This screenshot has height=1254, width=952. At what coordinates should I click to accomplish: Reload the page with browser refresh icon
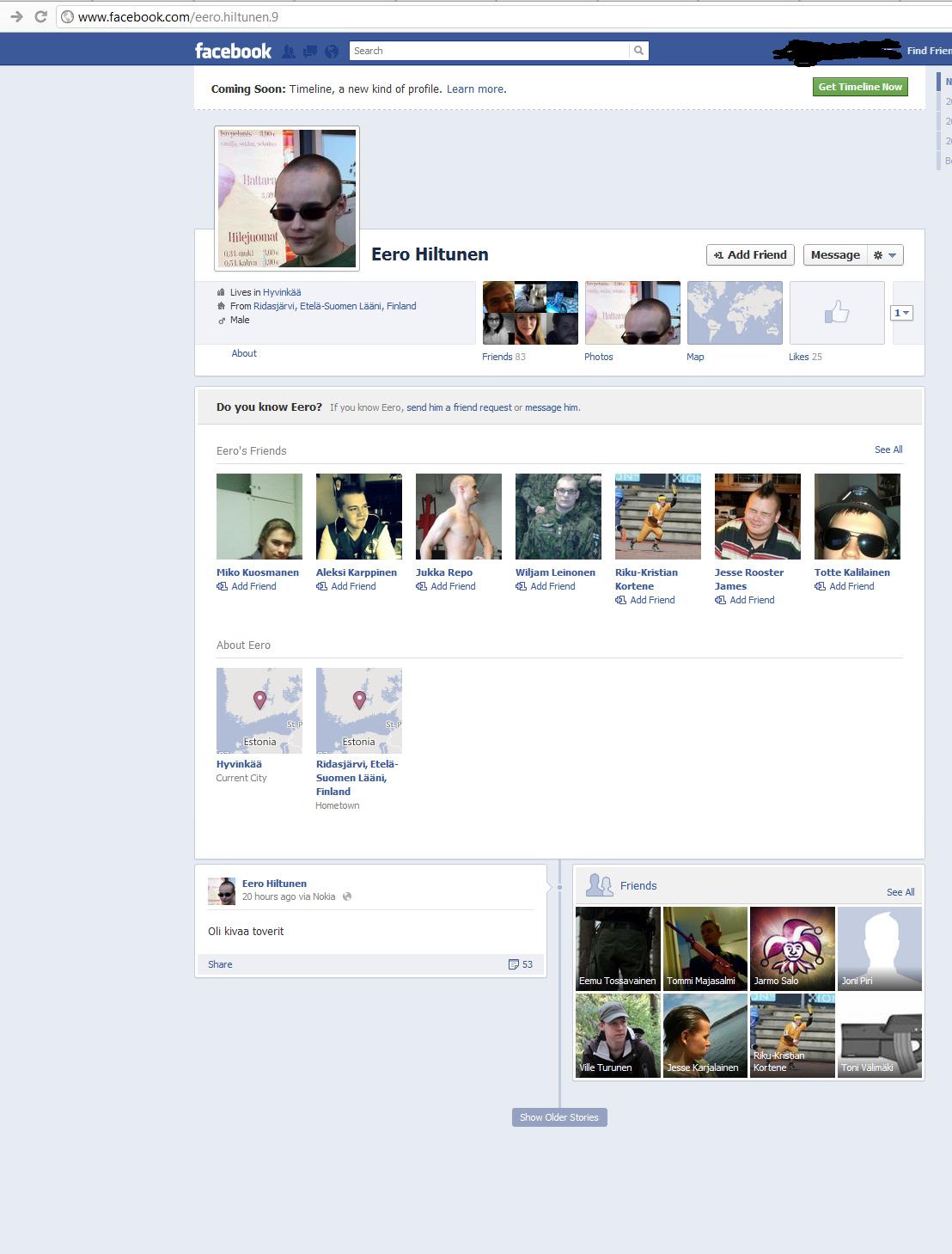pyautogui.click(x=40, y=16)
